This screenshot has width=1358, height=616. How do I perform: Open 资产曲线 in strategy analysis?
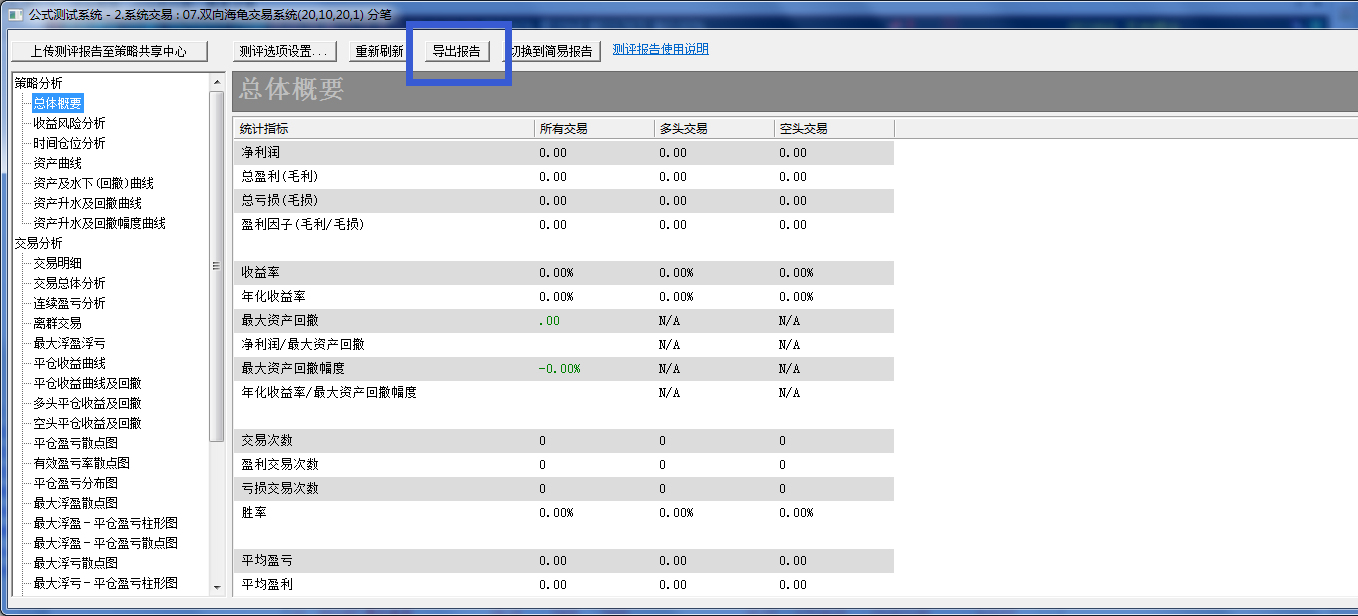tap(57, 163)
